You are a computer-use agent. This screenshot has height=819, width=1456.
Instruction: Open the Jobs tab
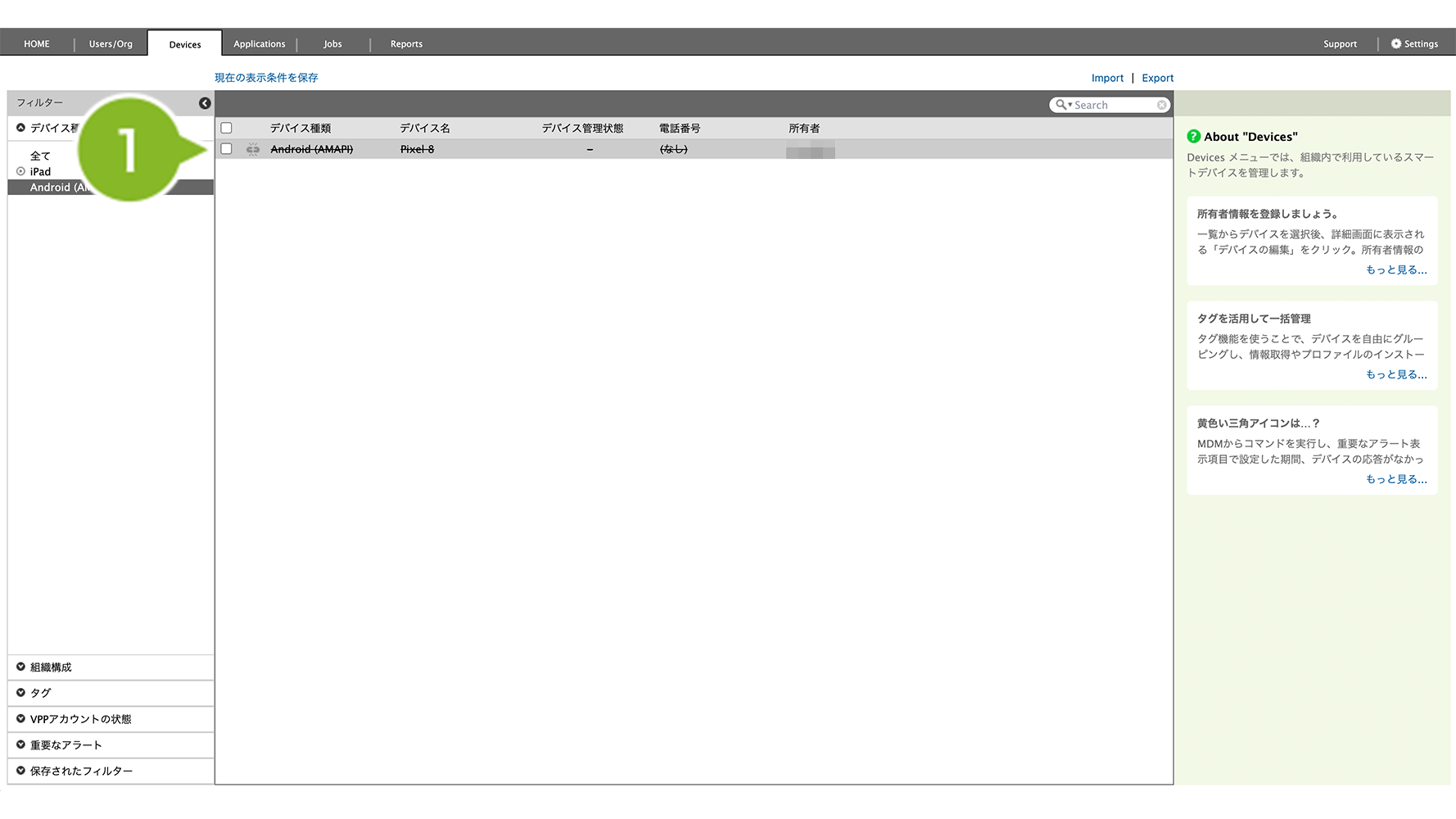(332, 44)
